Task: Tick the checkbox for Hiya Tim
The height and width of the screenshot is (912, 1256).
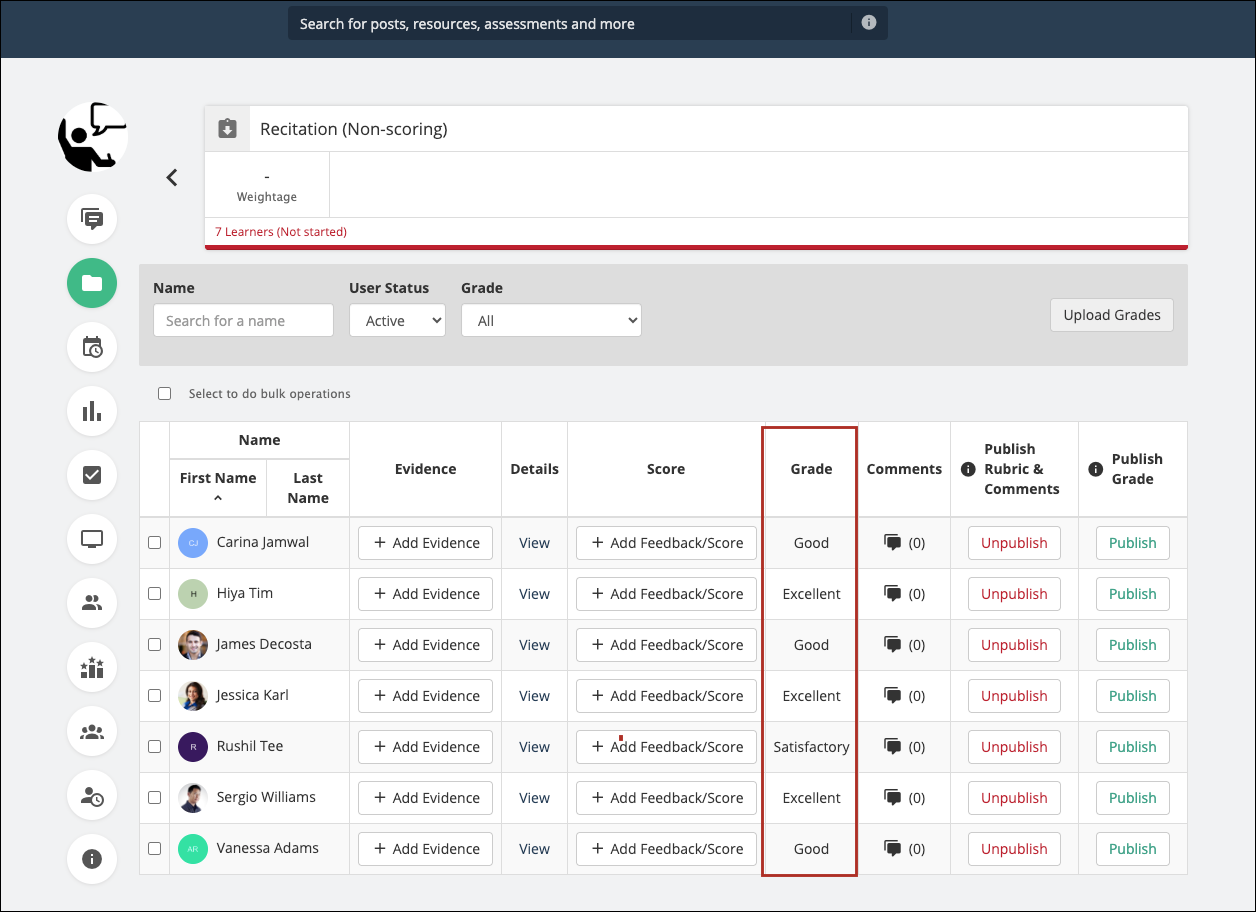Action: 154,594
